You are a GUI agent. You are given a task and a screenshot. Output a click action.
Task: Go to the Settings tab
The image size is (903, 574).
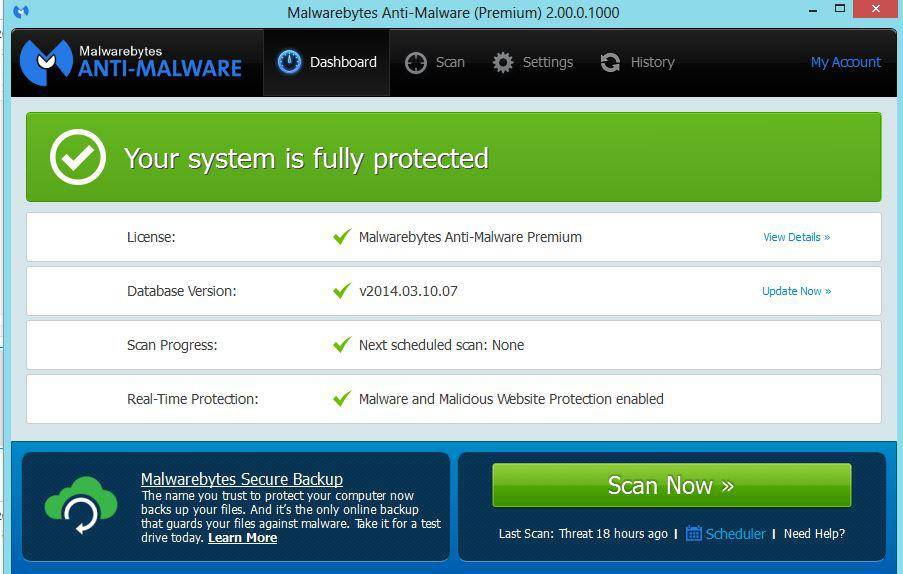pos(533,62)
